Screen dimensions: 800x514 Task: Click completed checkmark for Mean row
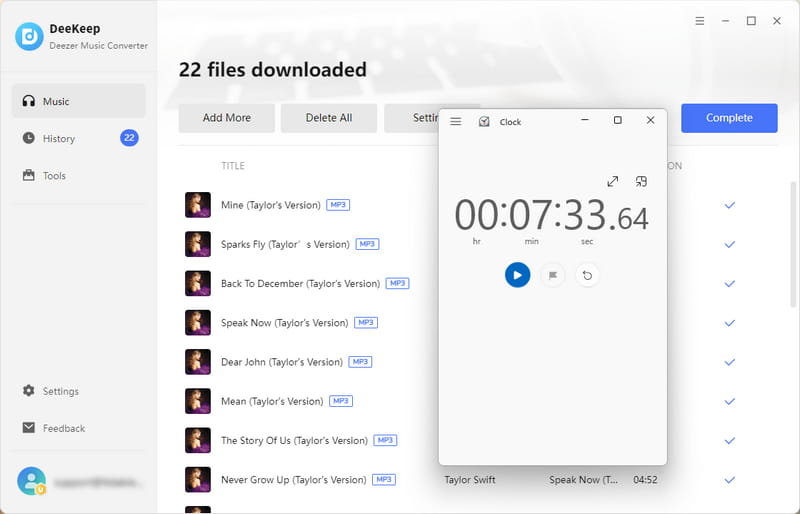[x=730, y=402]
